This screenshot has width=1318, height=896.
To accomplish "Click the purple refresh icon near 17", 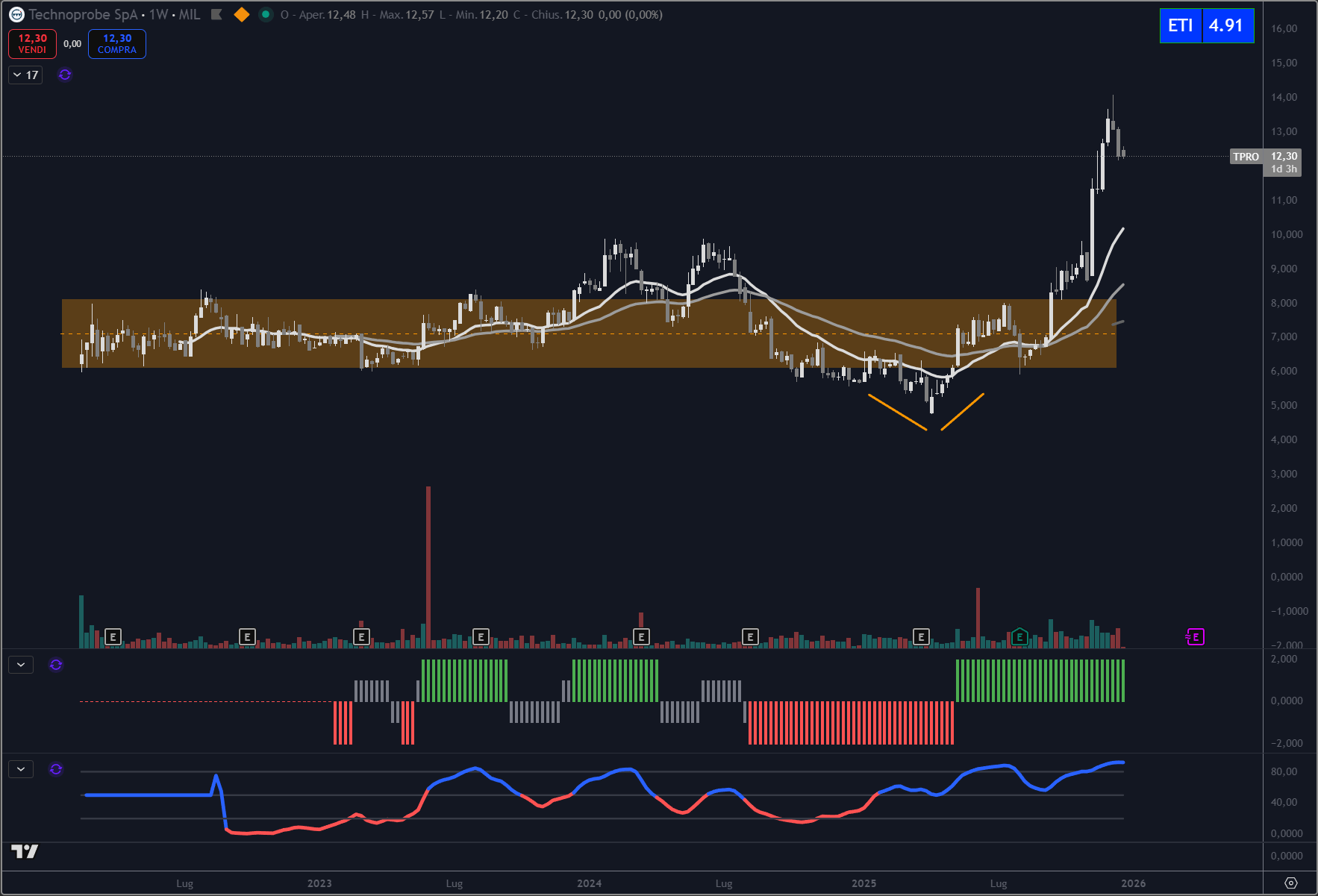I will click(65, 75).
